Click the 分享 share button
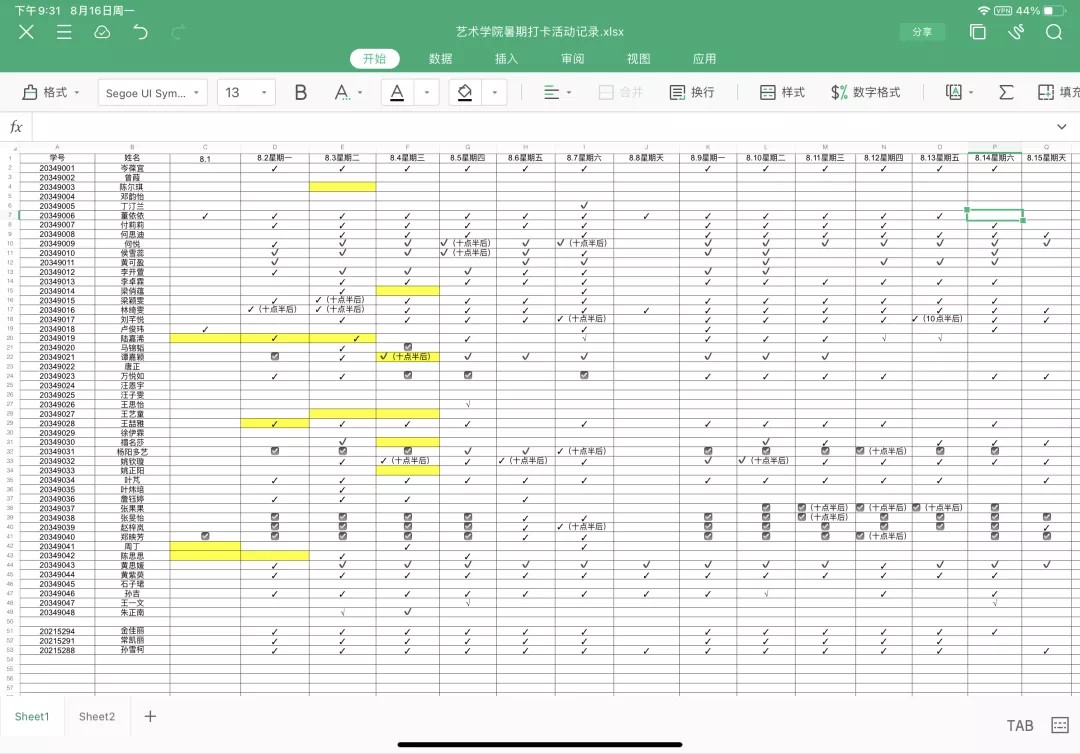1080x754 pixels. 921,32
